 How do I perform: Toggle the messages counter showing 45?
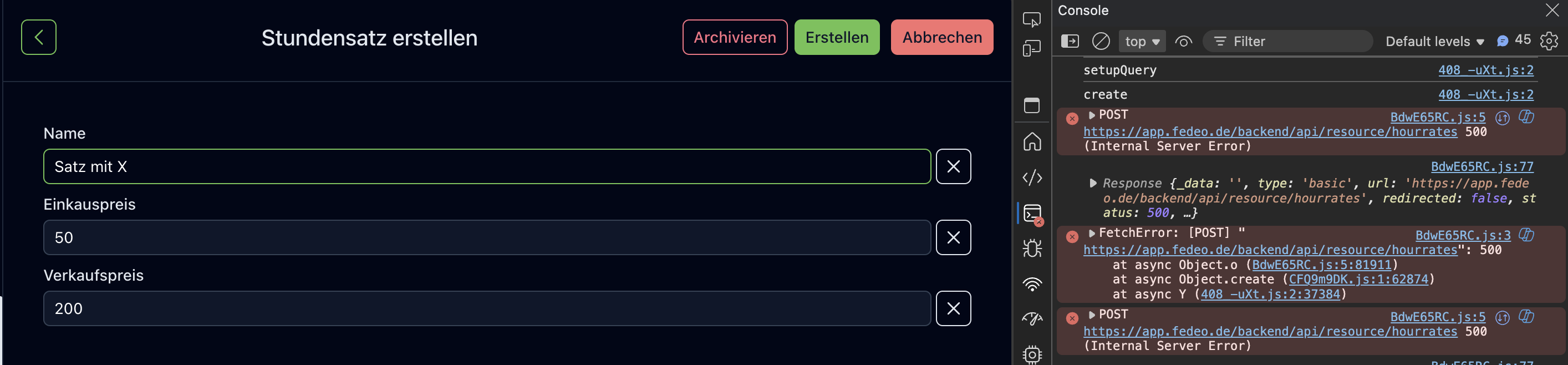click(x=1512, y=40)
